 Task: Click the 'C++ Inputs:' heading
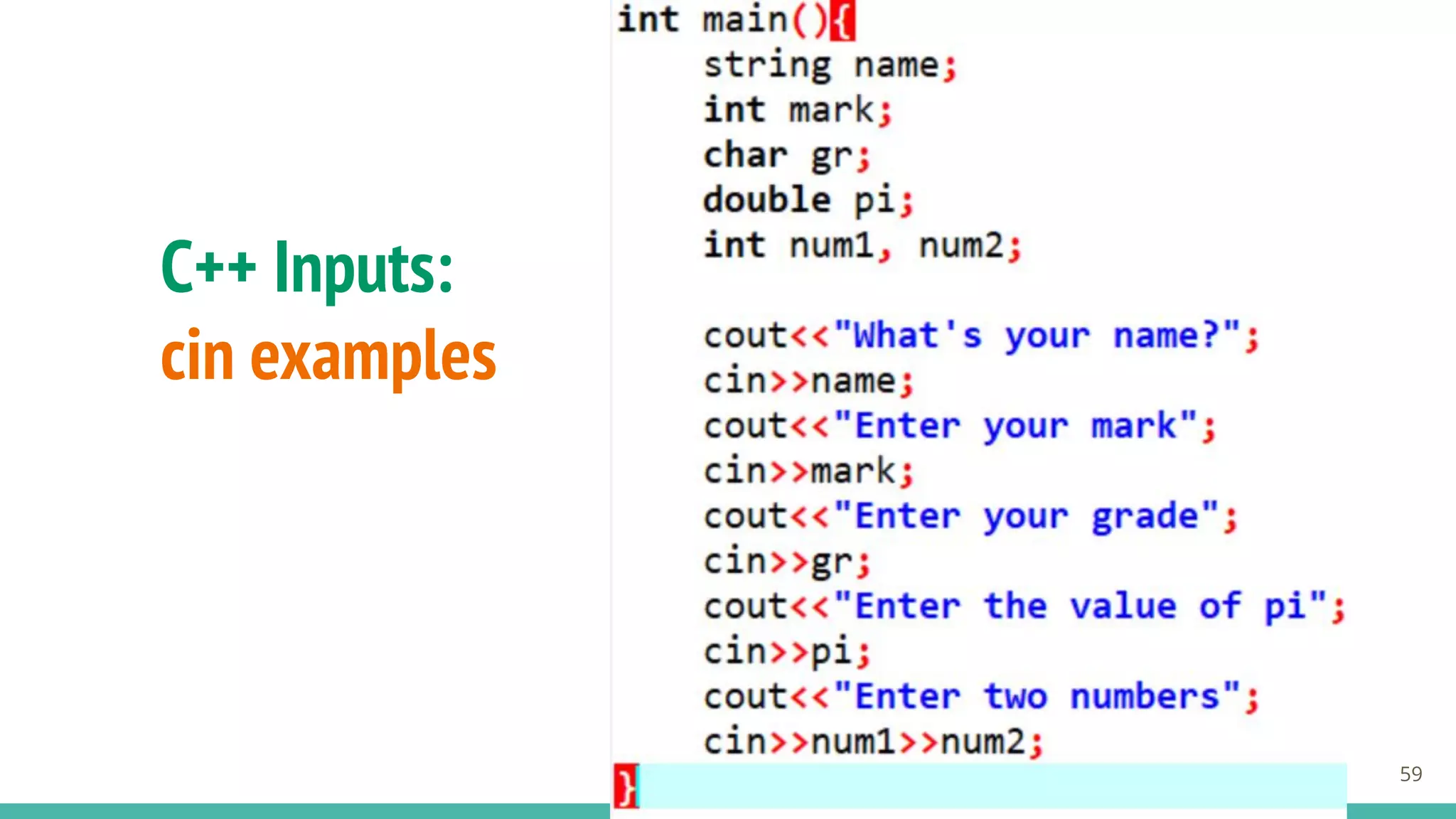click(x=307, y=268)
